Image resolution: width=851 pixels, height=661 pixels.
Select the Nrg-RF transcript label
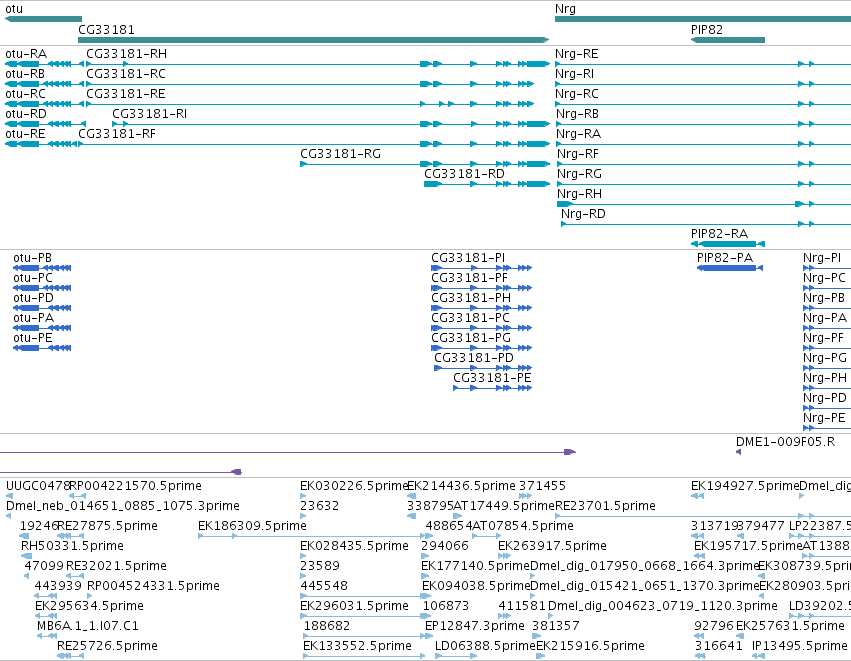coord(578,154)
